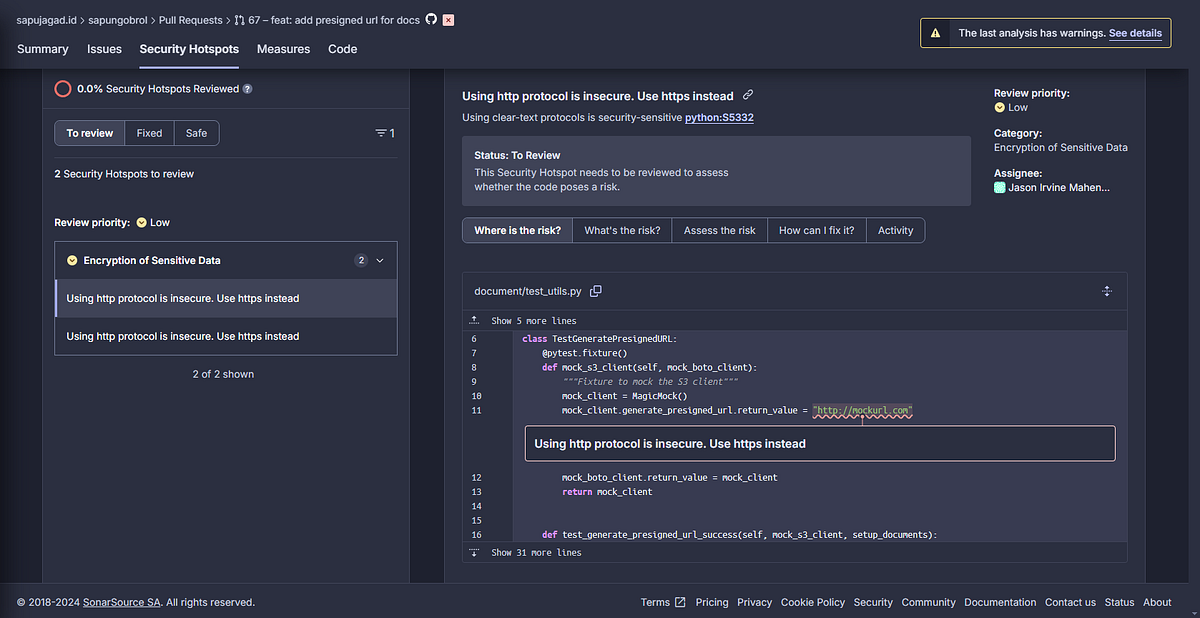Open the How can I fix it? tab
1200x618 pixels.
(x=816, y=230)
